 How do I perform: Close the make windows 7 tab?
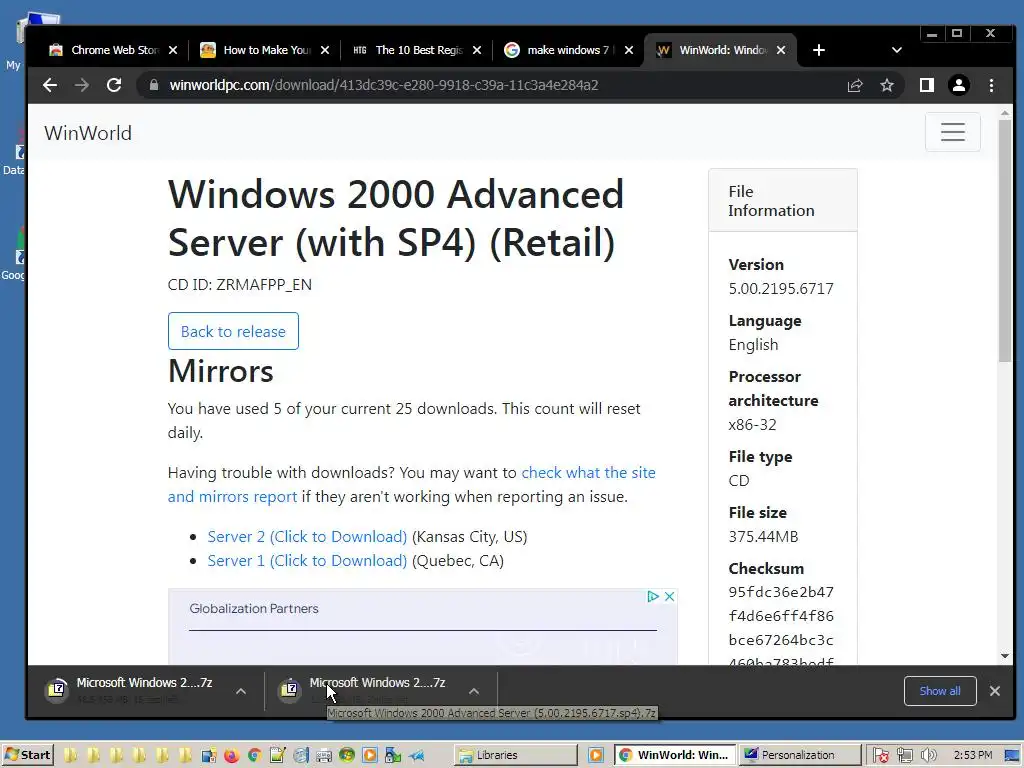coord(629,50)
